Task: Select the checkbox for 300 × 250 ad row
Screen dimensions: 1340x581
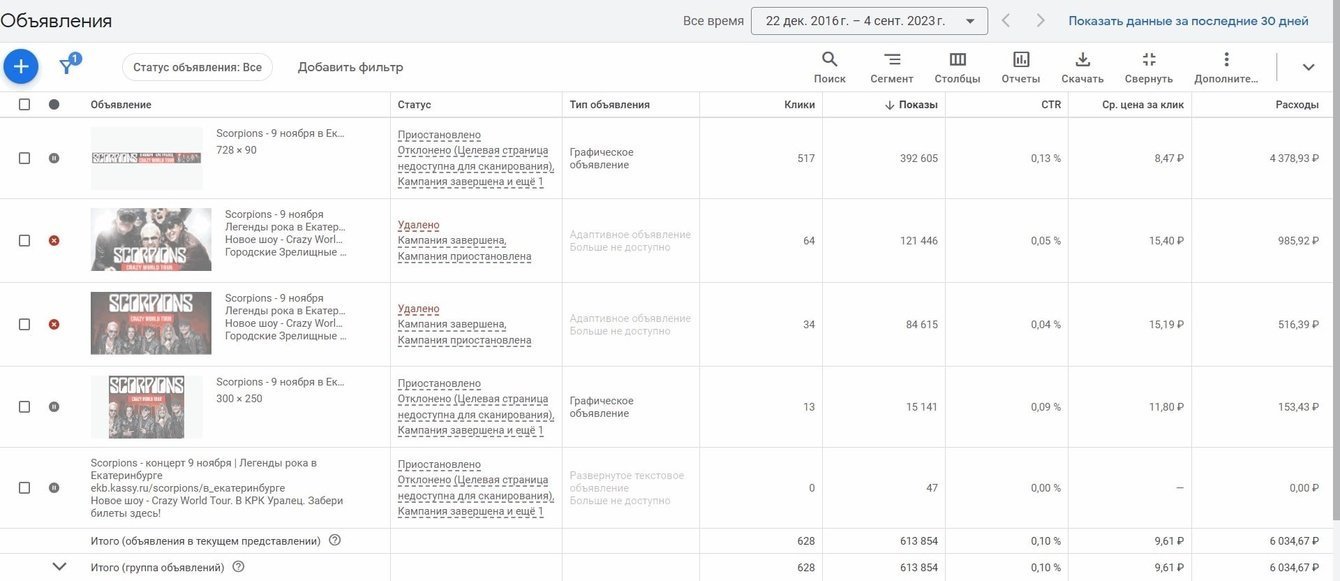Action: click(24, 407)
